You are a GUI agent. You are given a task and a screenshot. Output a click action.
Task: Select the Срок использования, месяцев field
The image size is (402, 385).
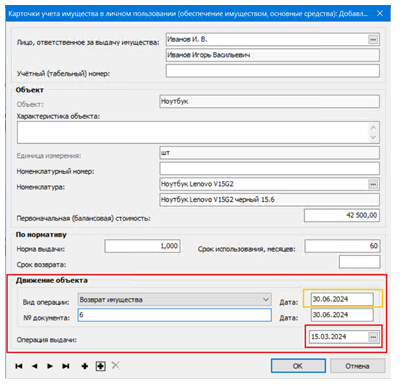click(342, 246)
